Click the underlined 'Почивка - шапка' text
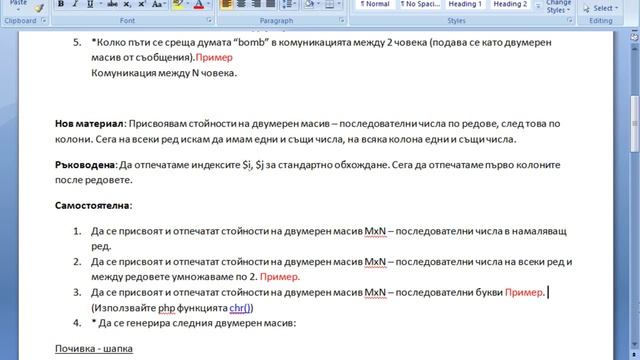 (94, 349)
